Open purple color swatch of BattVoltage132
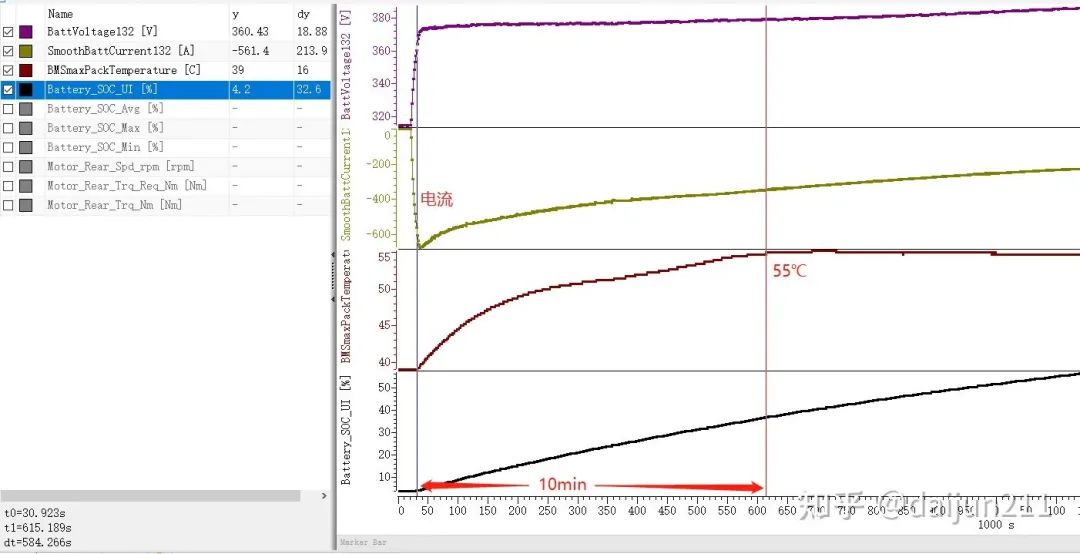The image size is (1080, 554). pyautogui.click(x=25, y=32)
